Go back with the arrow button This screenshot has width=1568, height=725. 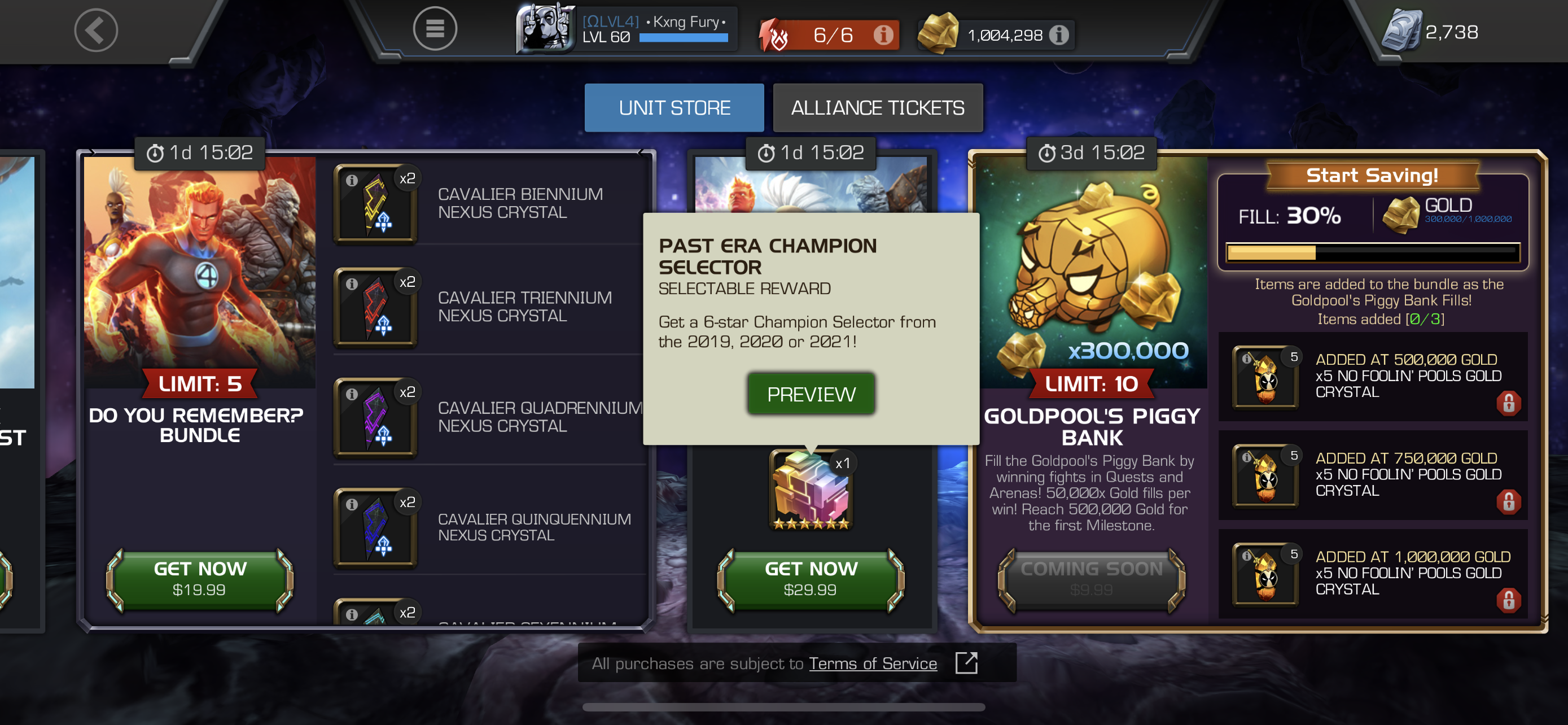pos(95,30)
